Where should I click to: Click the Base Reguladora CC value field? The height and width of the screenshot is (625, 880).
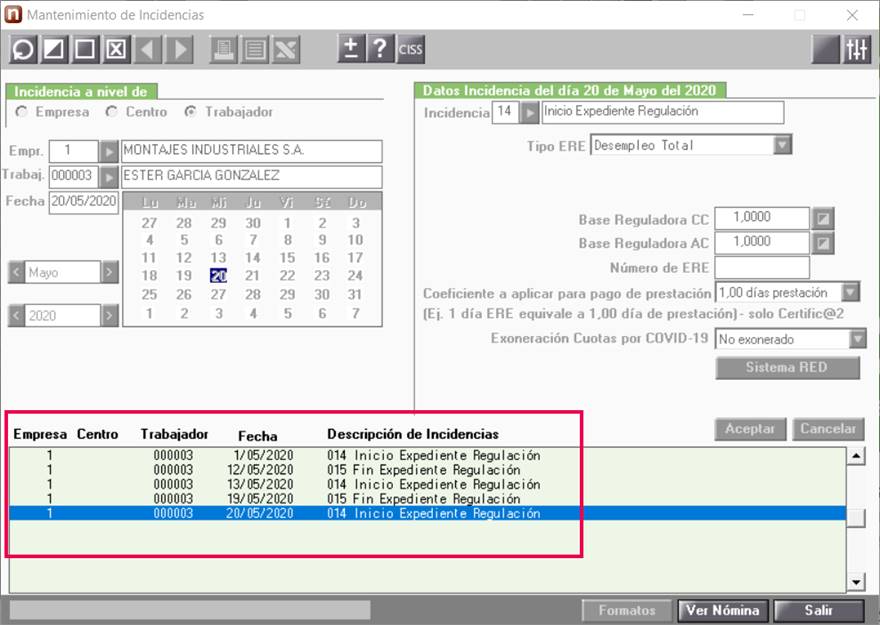tap(762, 218)
